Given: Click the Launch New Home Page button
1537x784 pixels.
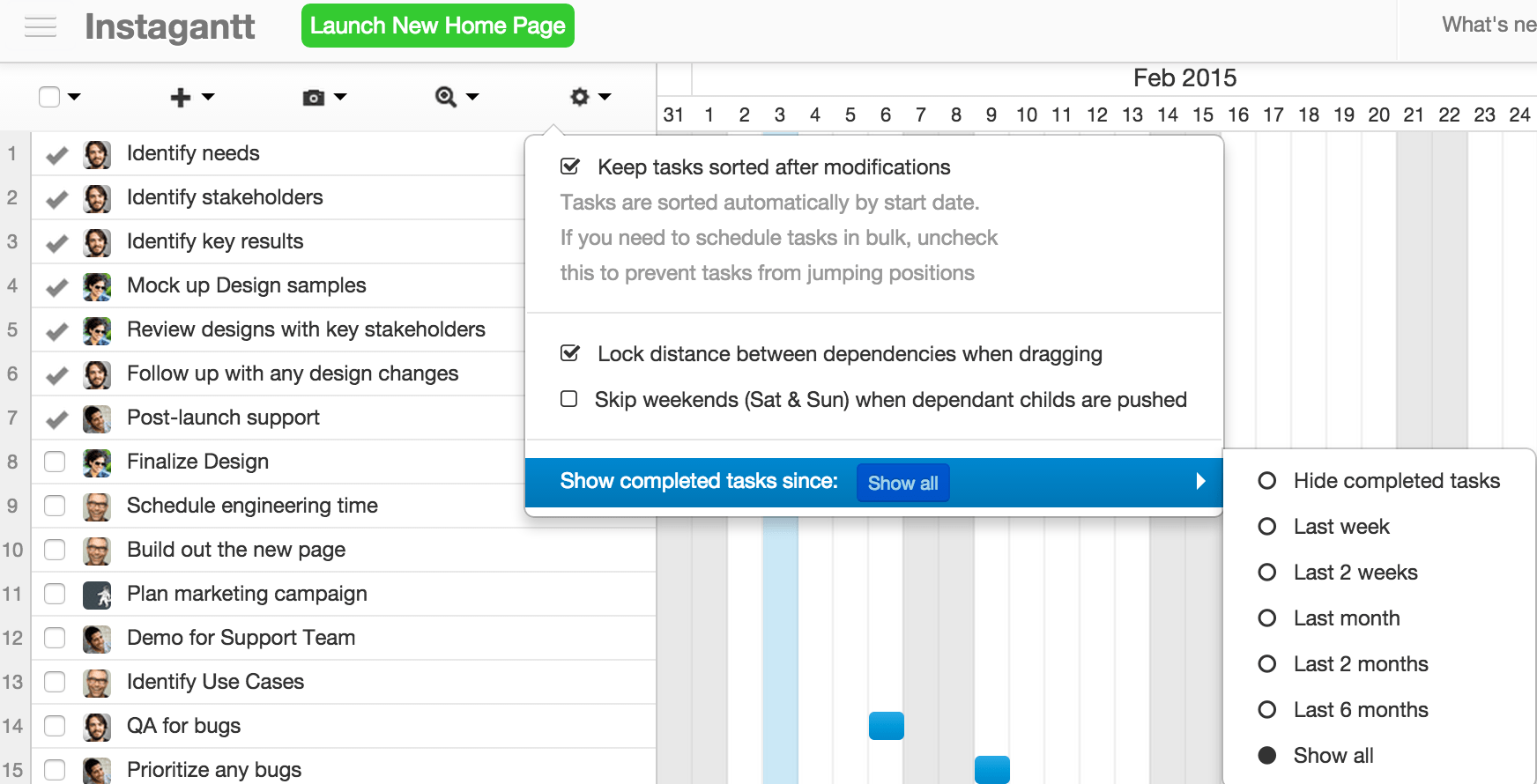Looking at the screenshot, I should coord(438,26).
